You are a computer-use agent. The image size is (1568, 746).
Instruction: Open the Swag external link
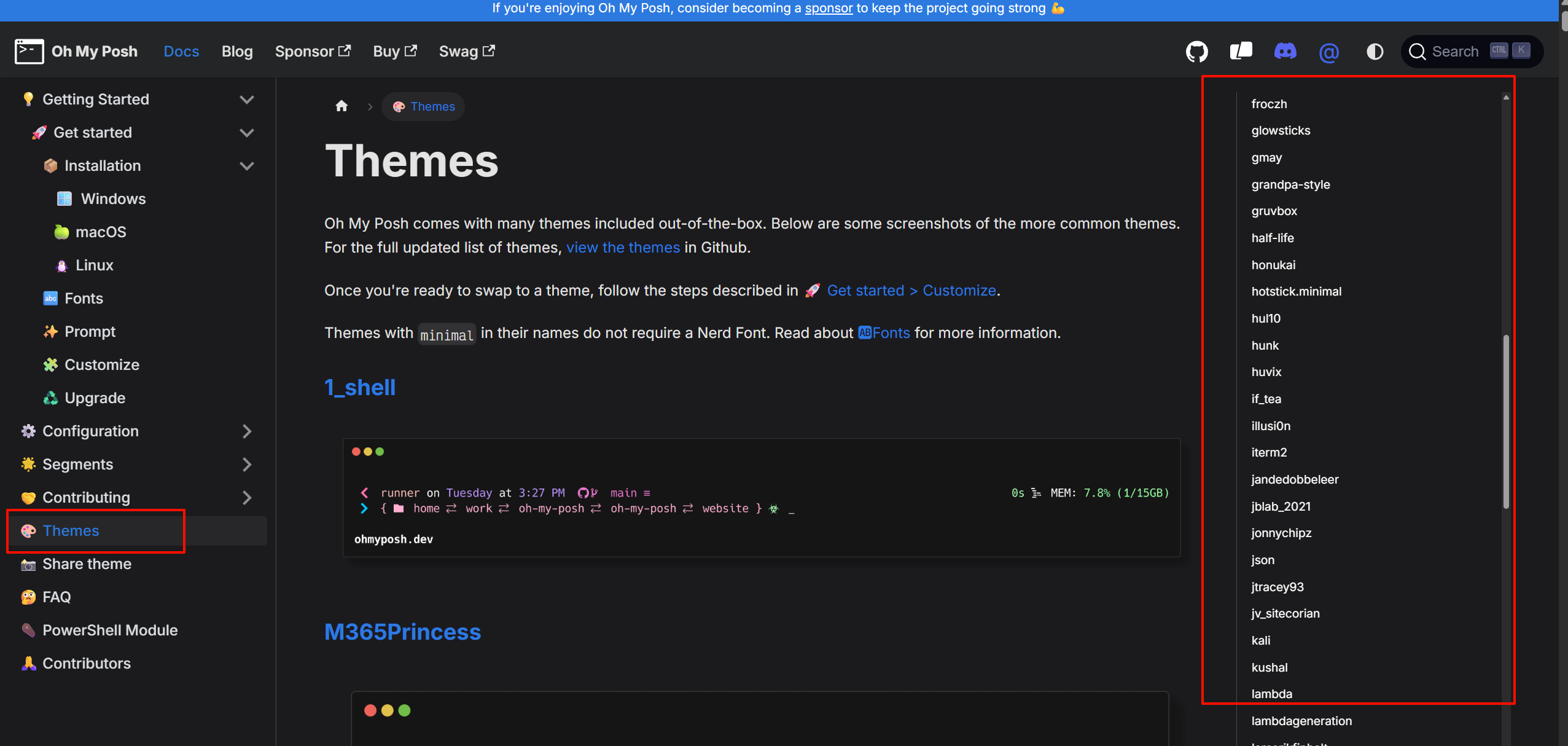coord(467,52)
